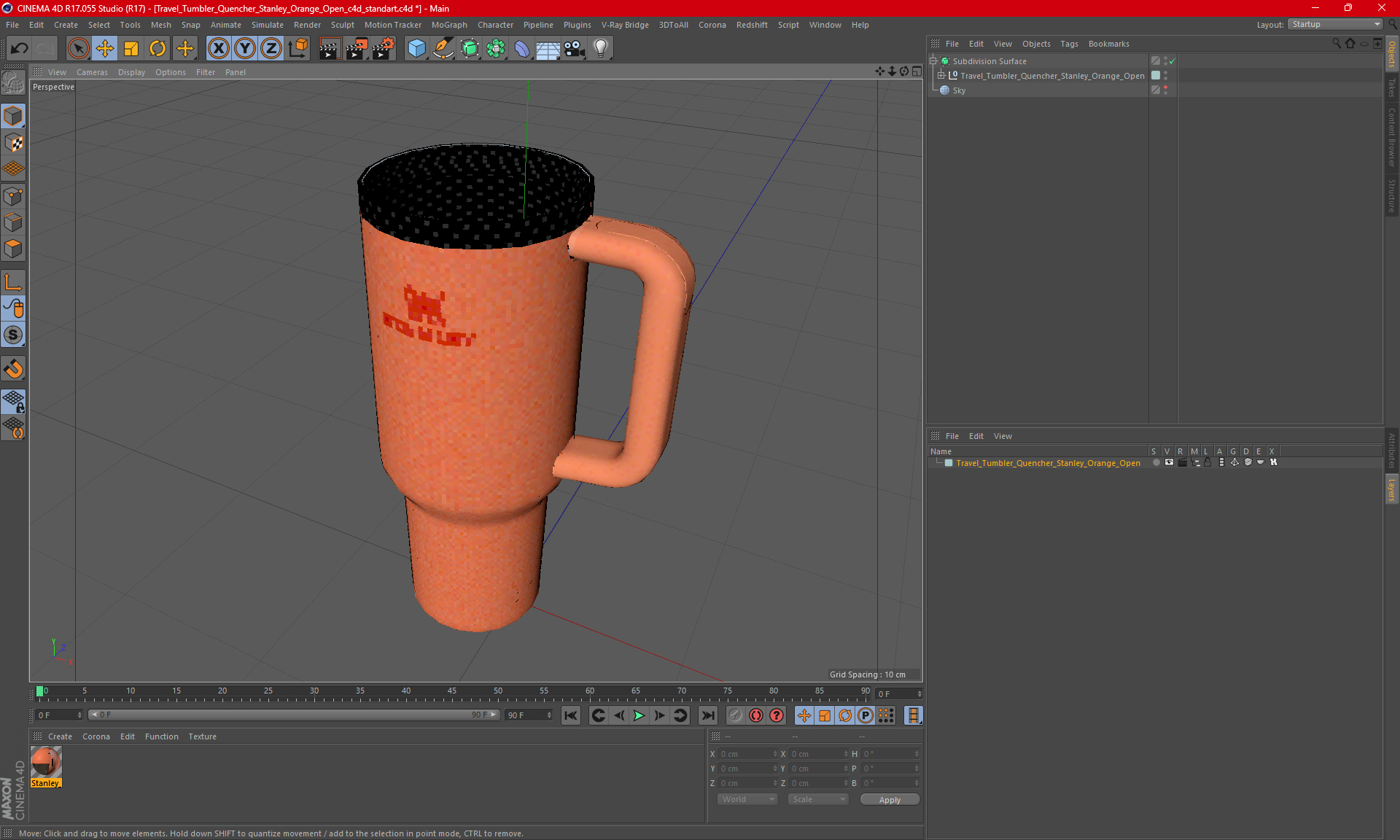Select the Stanley material thumbnail
The width and height of the screenshot is (1400, 840).
[46, 763]
